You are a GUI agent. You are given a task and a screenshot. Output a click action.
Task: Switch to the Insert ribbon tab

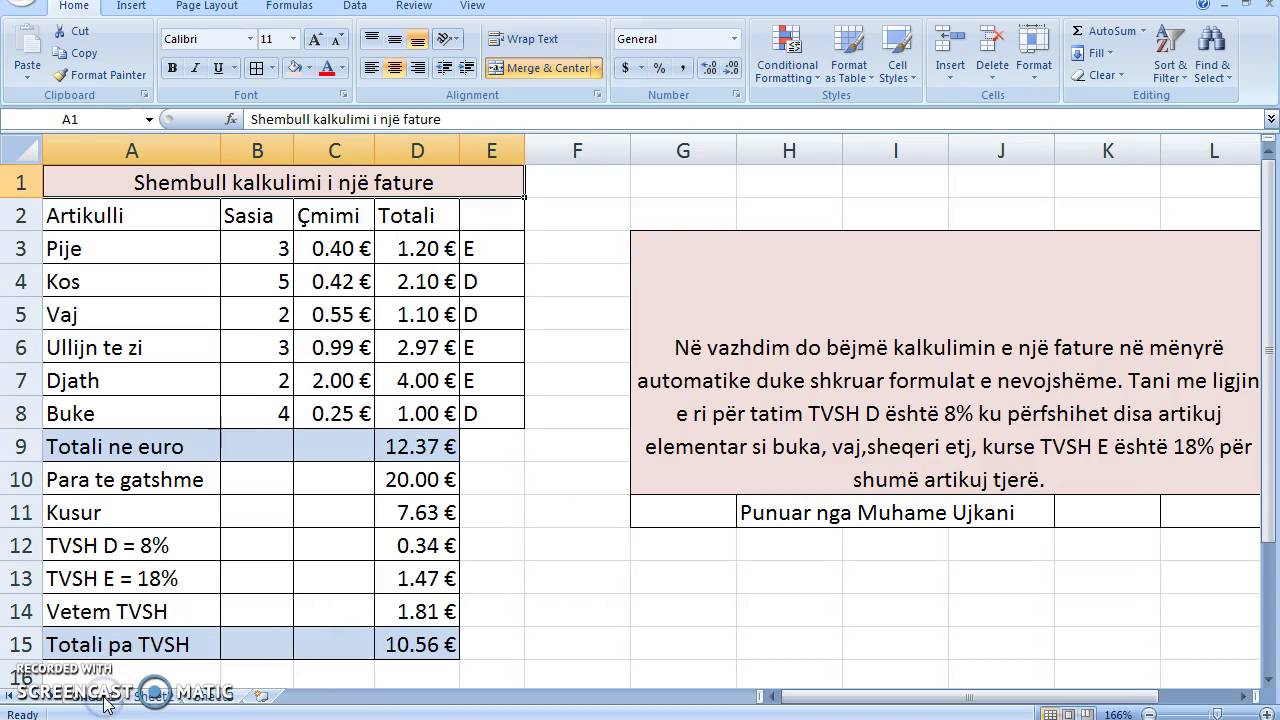[x=131, y=6]
